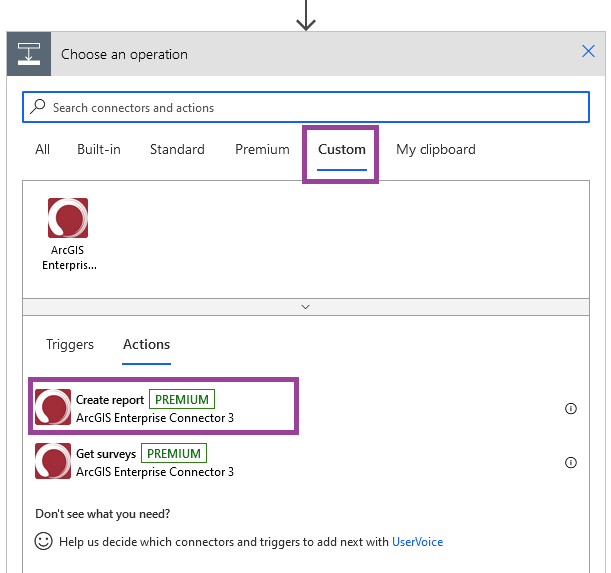Viewport: 611px width, 573px height.
Task: Close the Choose an operation panel
Action: [x=589, y=53]
